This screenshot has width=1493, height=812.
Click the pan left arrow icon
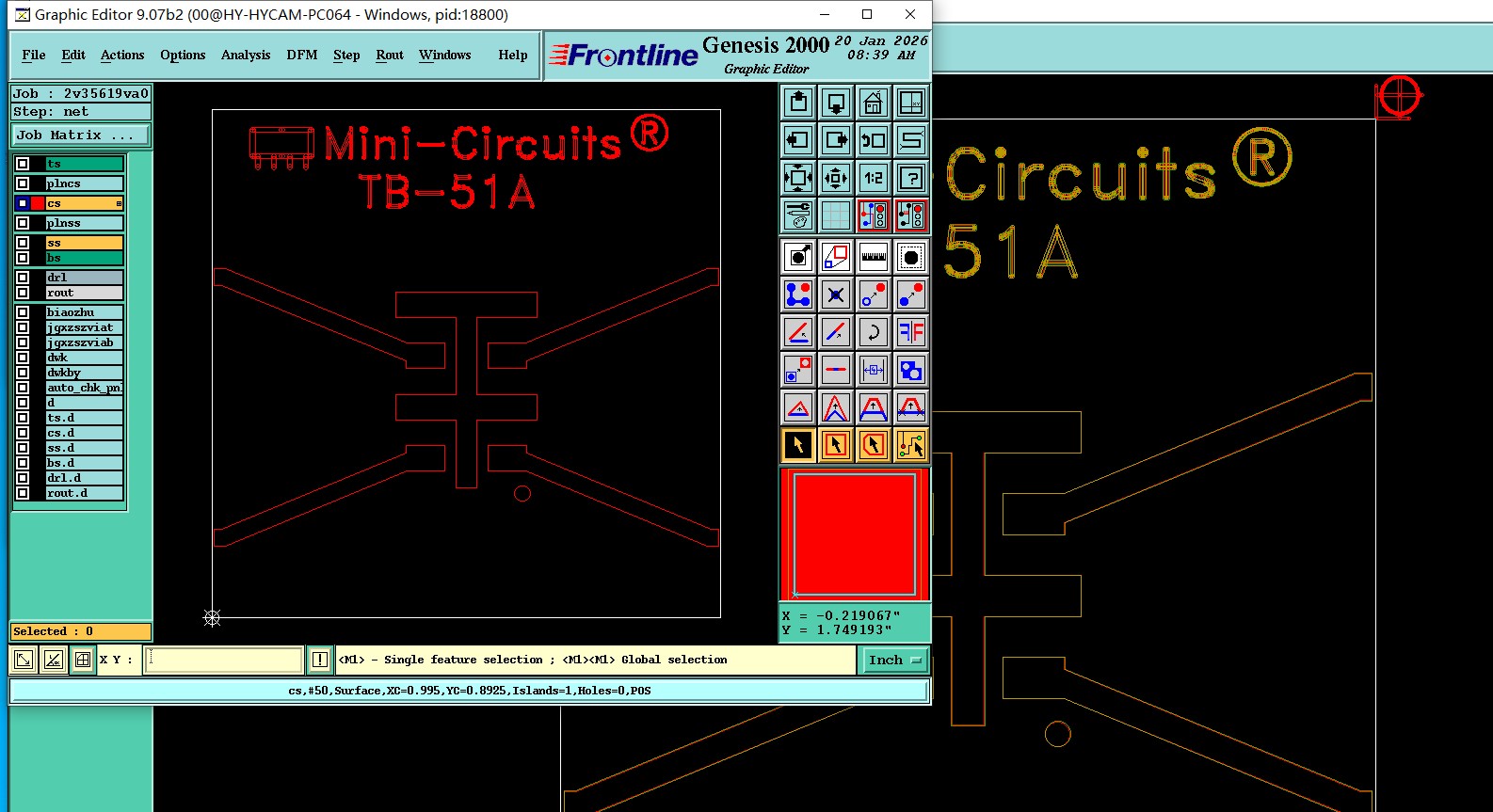coord(798,140)
